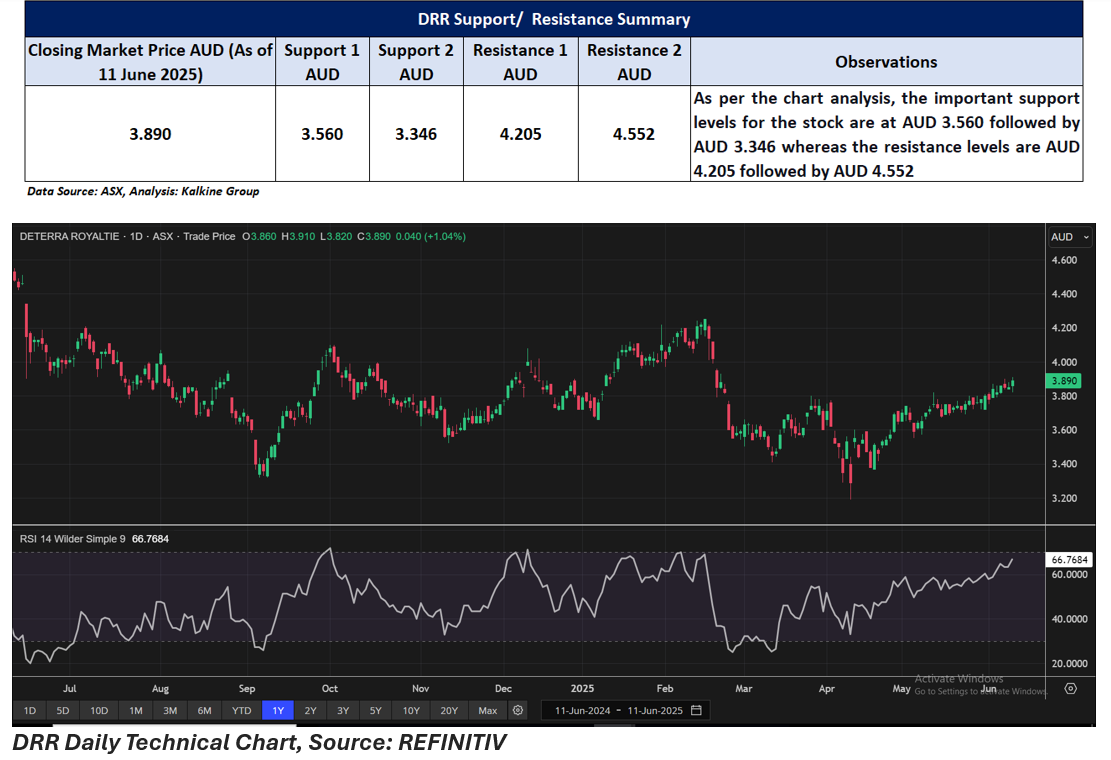Click the 11-Jun-2024 start date field

coord(582,710)
